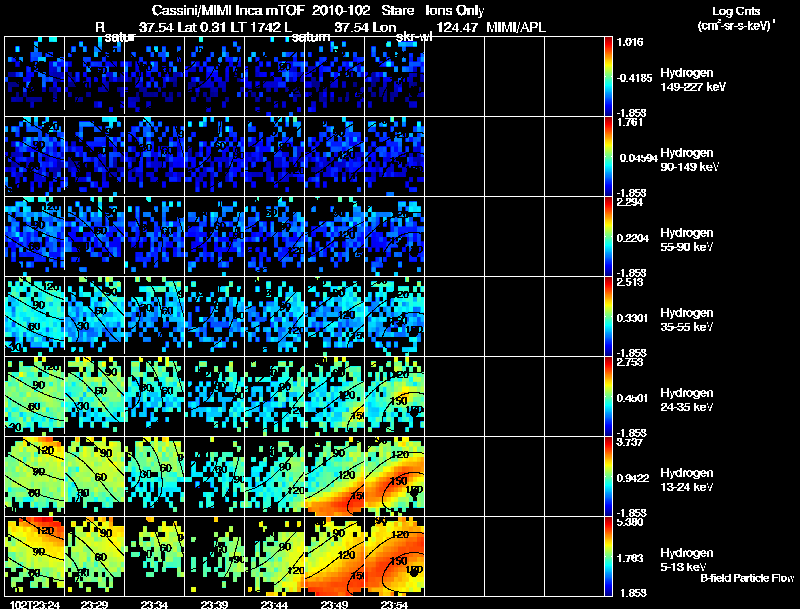Click the 0.9422 scale midpoint value
This screenshot has height=609, width=800.
633,478
